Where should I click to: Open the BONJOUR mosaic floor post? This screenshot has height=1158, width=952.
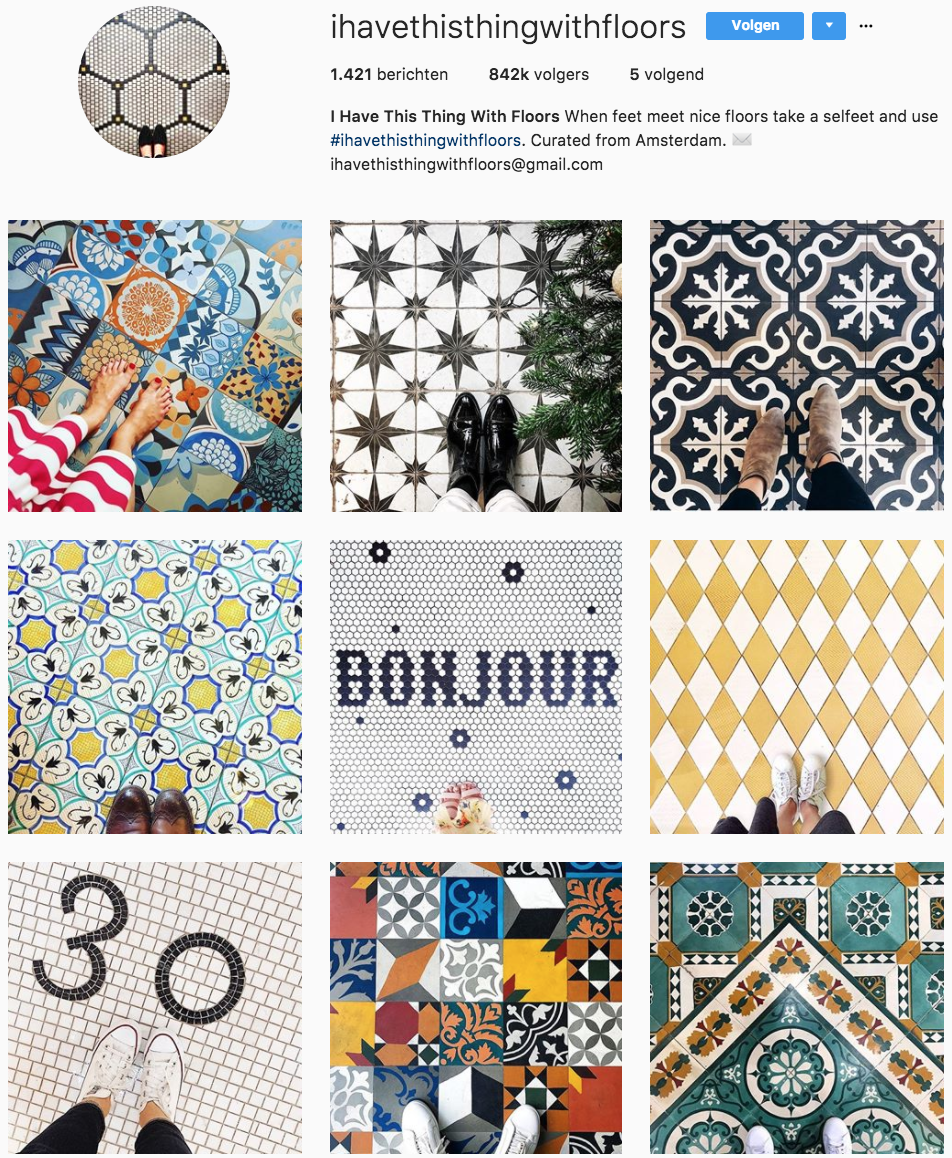pyautogui.click(x=476, y=687)
